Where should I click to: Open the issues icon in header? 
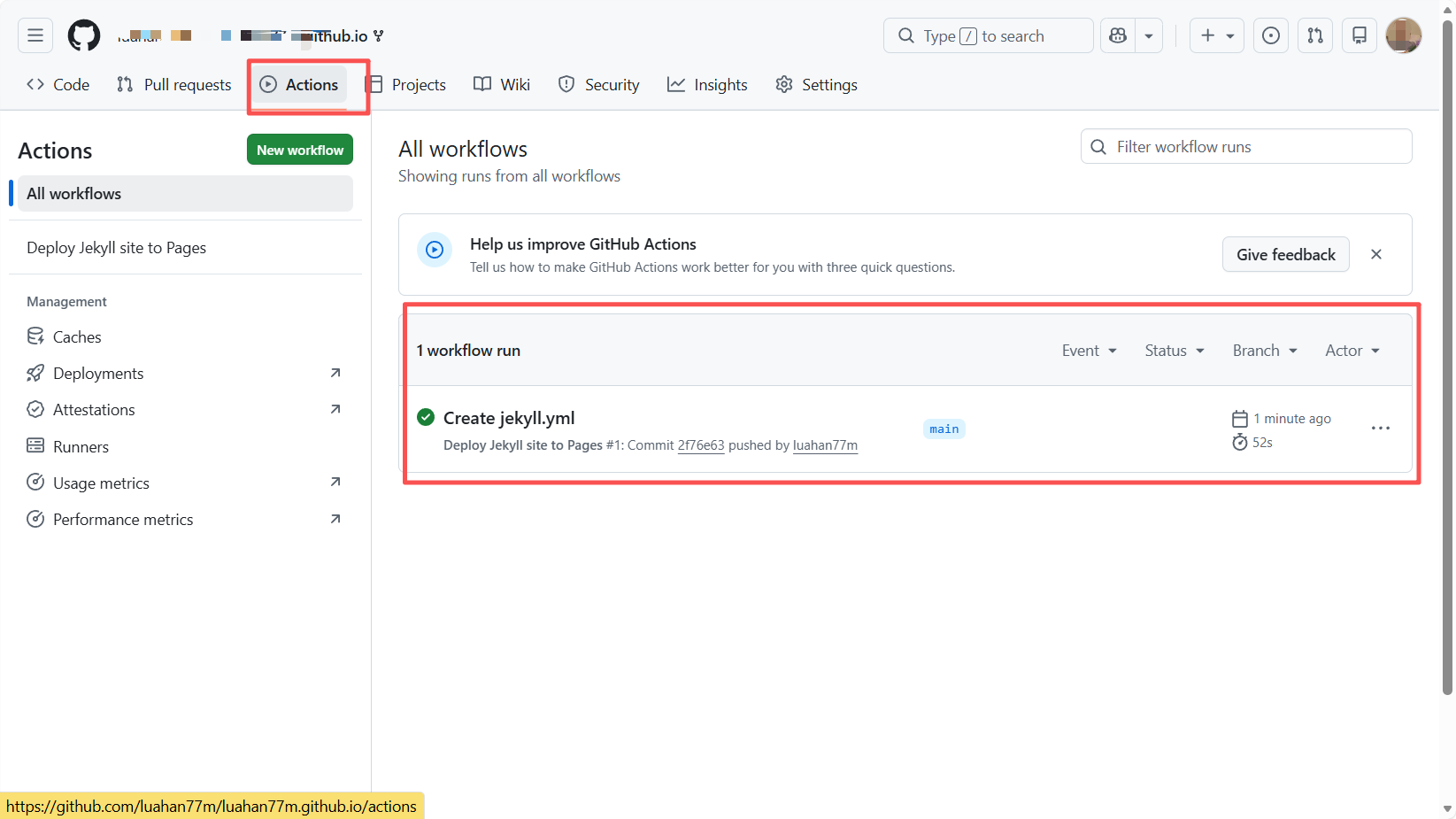coord(1270,35)
